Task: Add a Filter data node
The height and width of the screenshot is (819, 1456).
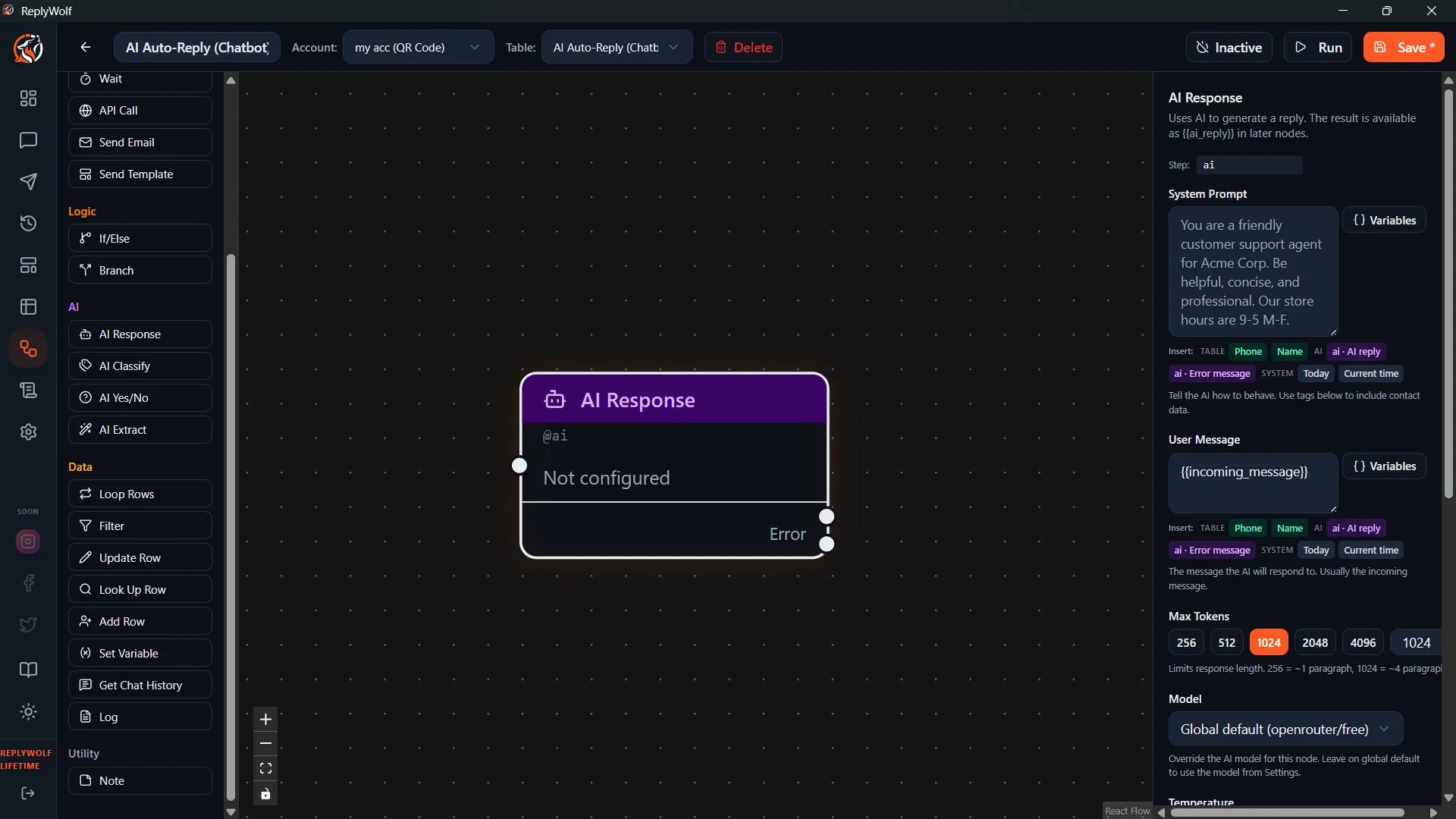Action: [140, 526]
